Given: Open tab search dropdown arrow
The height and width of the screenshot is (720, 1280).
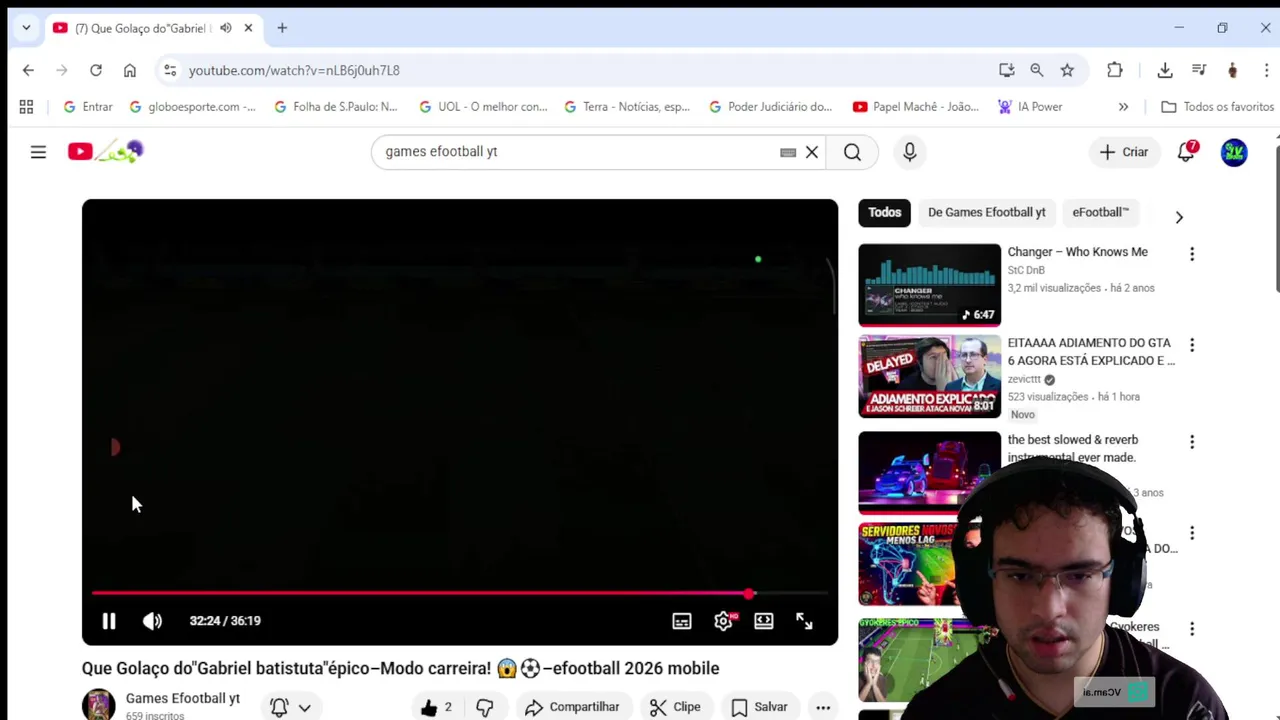Looking at the screenshot, I should click(26, 28).
